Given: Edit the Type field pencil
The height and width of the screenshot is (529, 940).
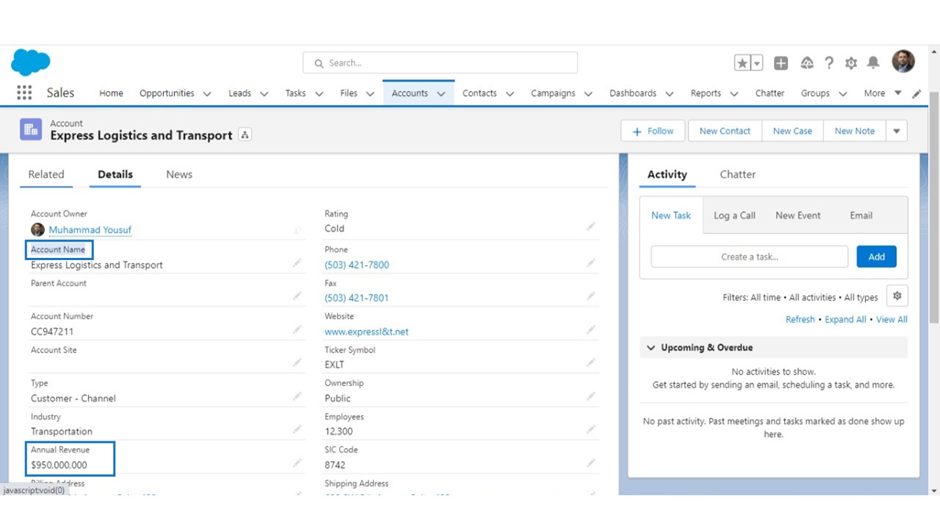Looking at the screenshot, I should [297, 396].
